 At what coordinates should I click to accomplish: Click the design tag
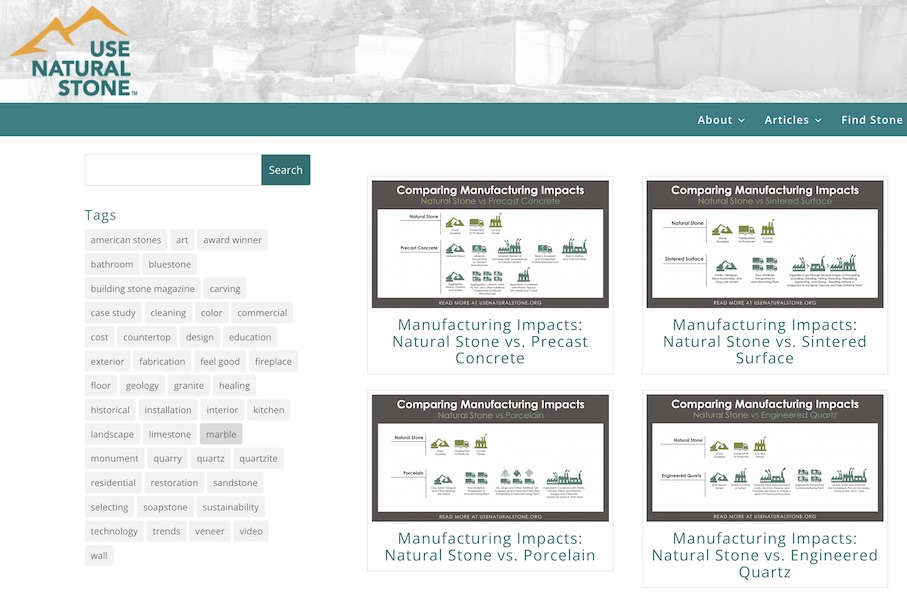pos(200,337)
